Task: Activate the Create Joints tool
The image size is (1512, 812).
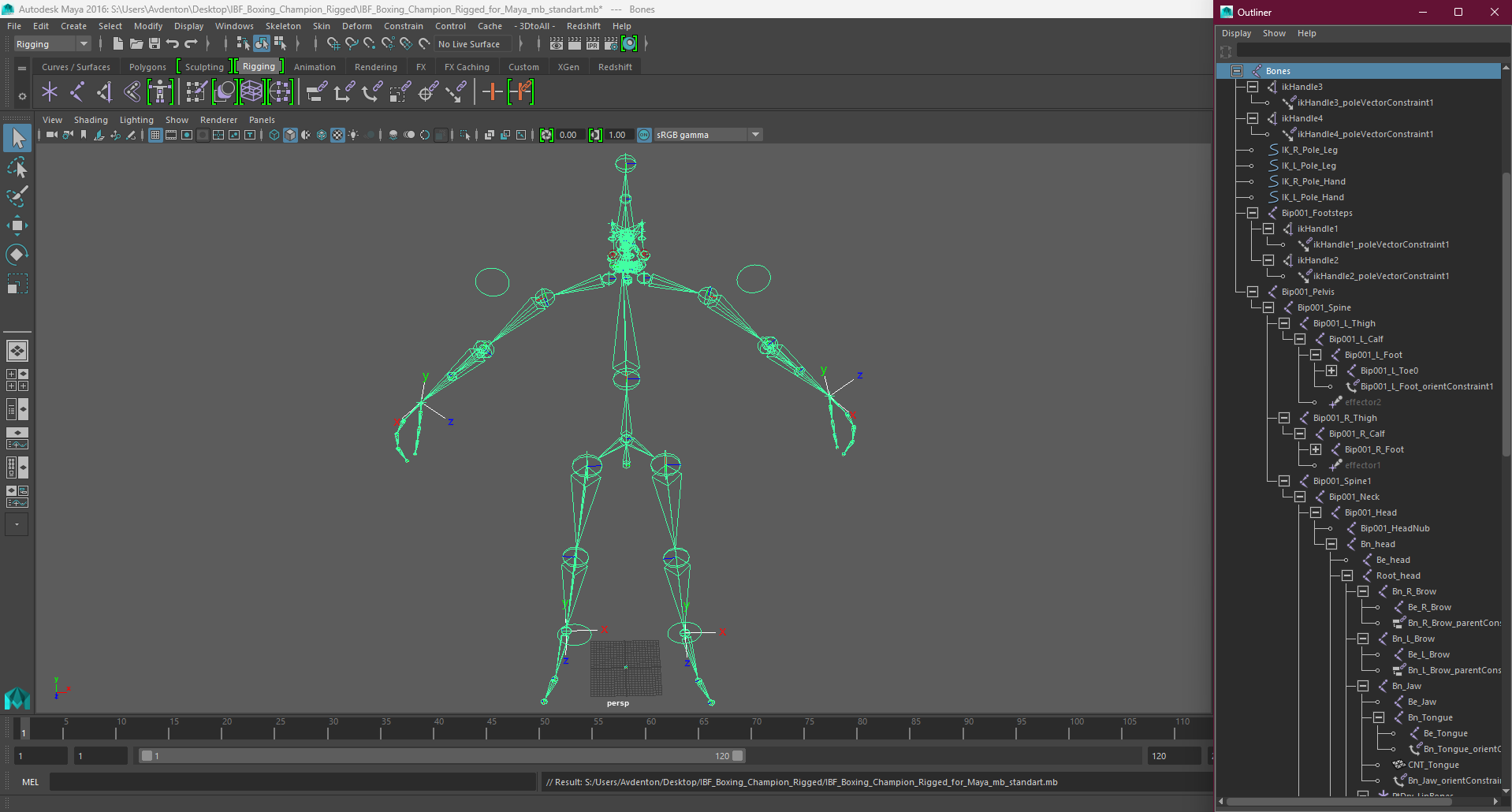Action: pos(77,92)
